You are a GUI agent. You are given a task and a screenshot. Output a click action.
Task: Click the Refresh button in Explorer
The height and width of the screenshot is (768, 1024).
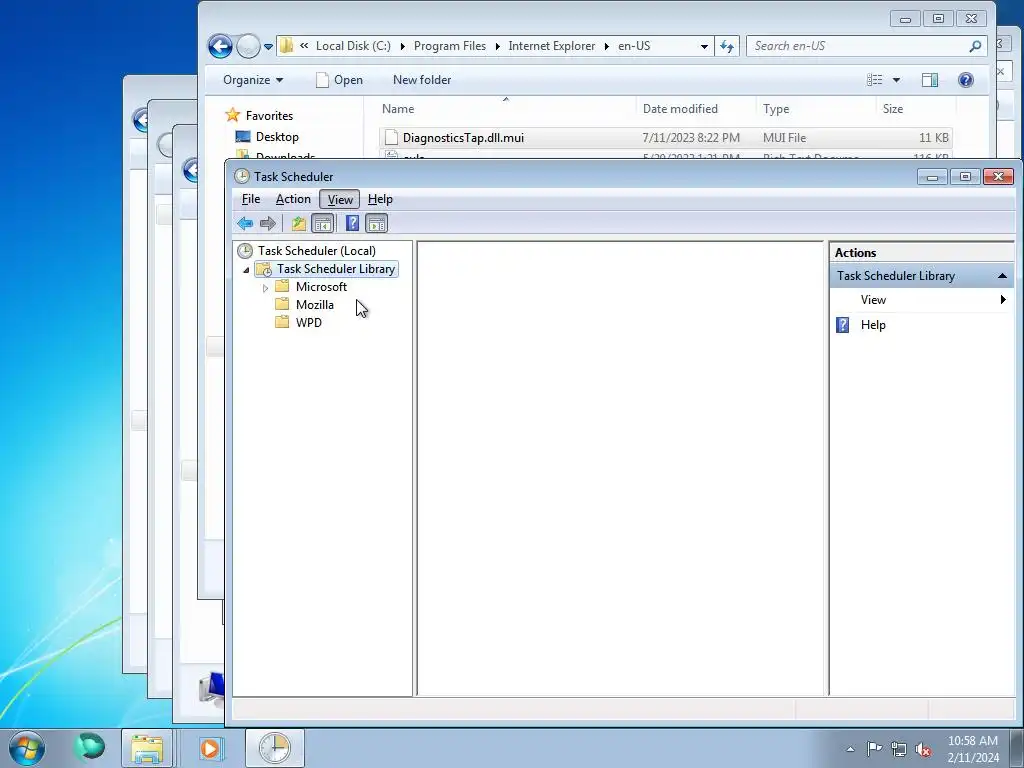(x=727, y=46)
